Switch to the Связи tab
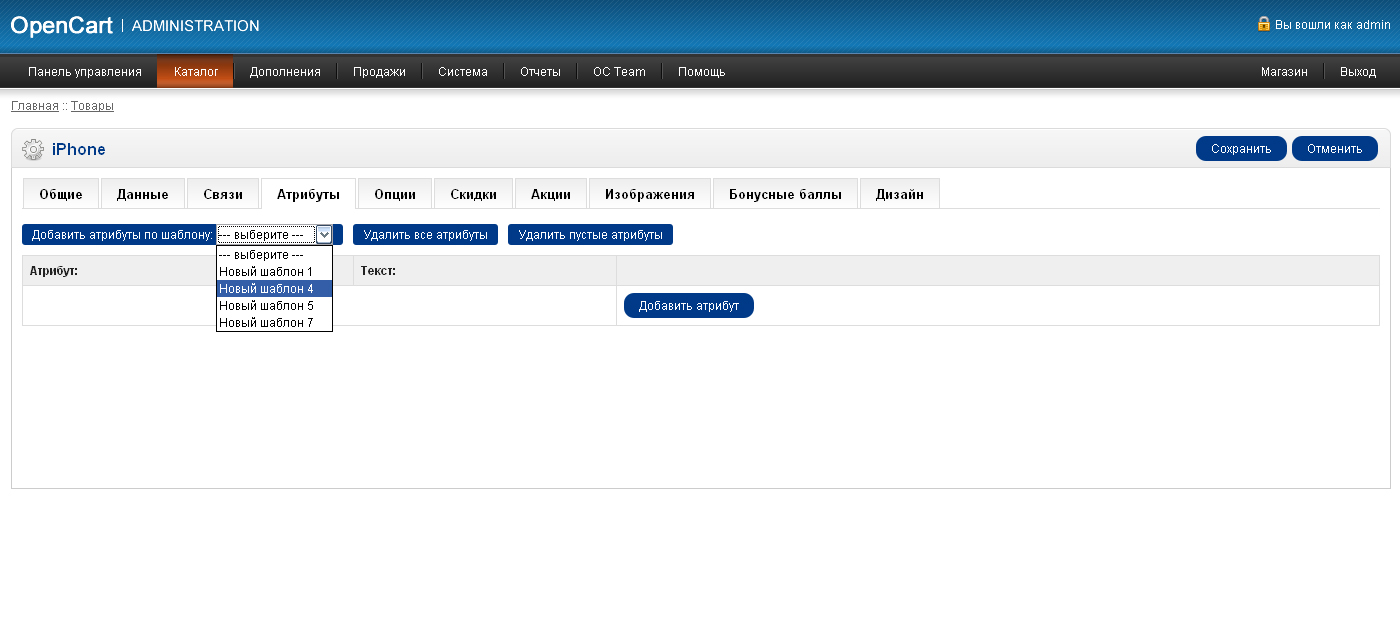Screen dimensions: 1400x635 click(223, 194)
